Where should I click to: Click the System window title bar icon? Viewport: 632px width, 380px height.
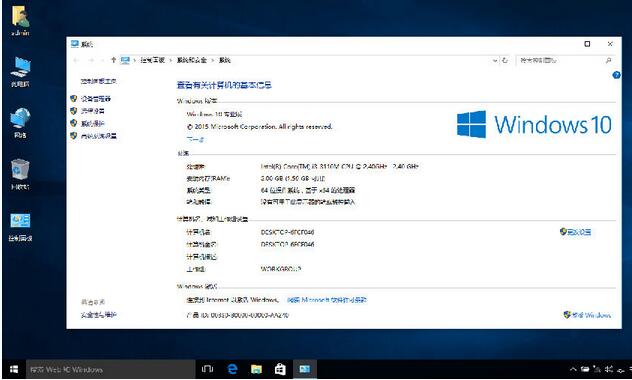pos(75,44)
